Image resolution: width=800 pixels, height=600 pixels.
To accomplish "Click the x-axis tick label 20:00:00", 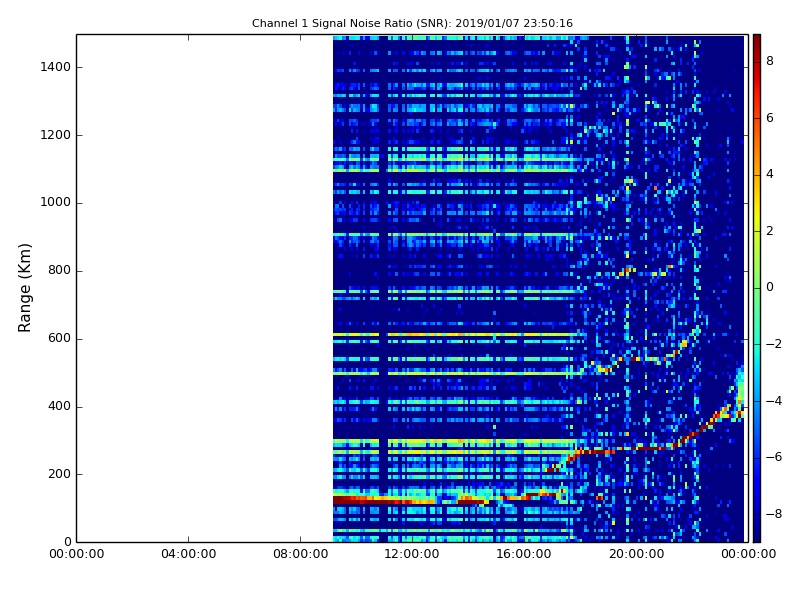I will [x=636, y=554].
